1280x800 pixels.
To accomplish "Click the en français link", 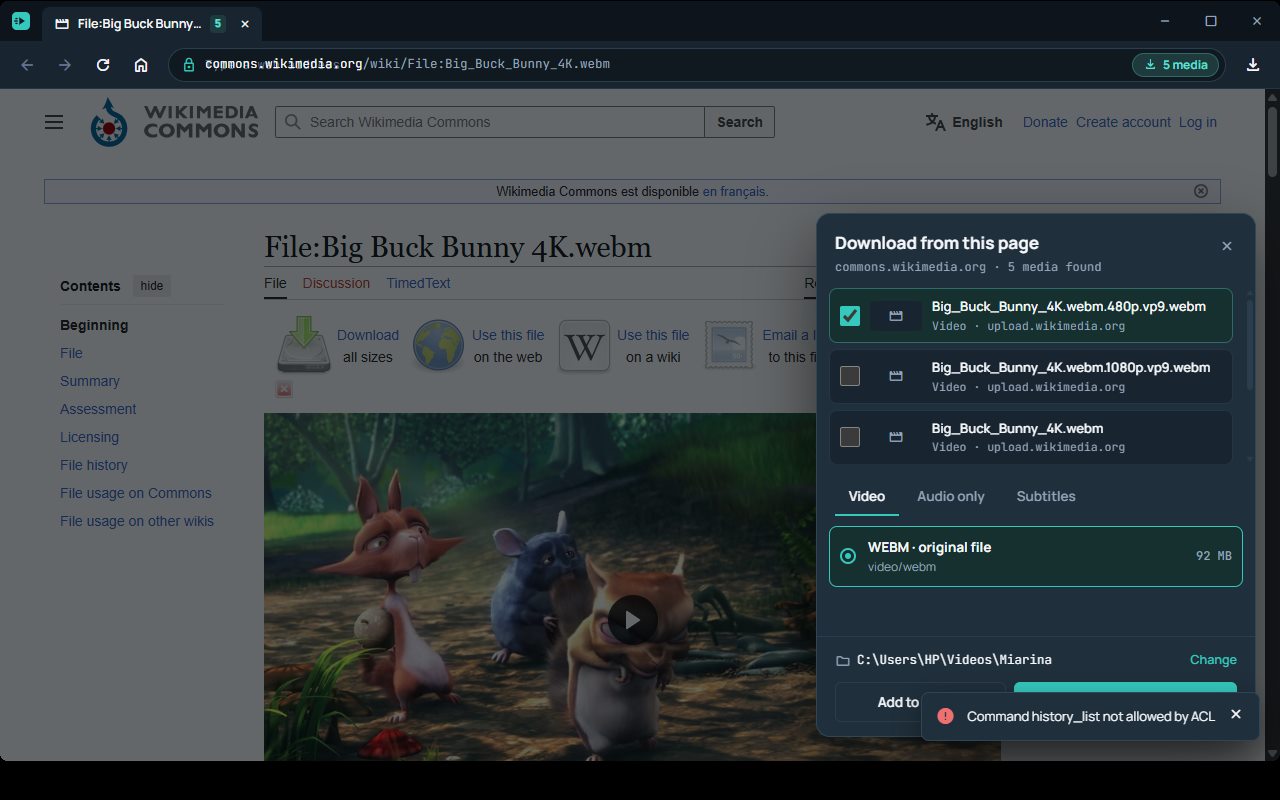I will point(735,191).
